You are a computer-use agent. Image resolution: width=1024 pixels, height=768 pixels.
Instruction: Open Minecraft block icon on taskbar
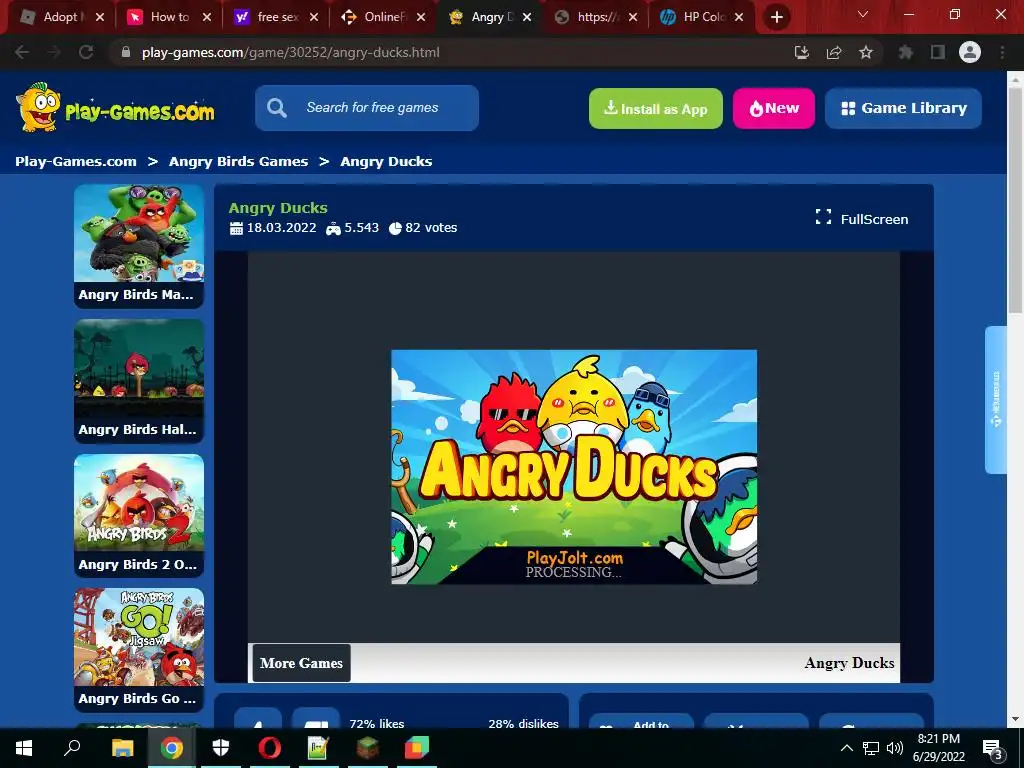(368, 748)
